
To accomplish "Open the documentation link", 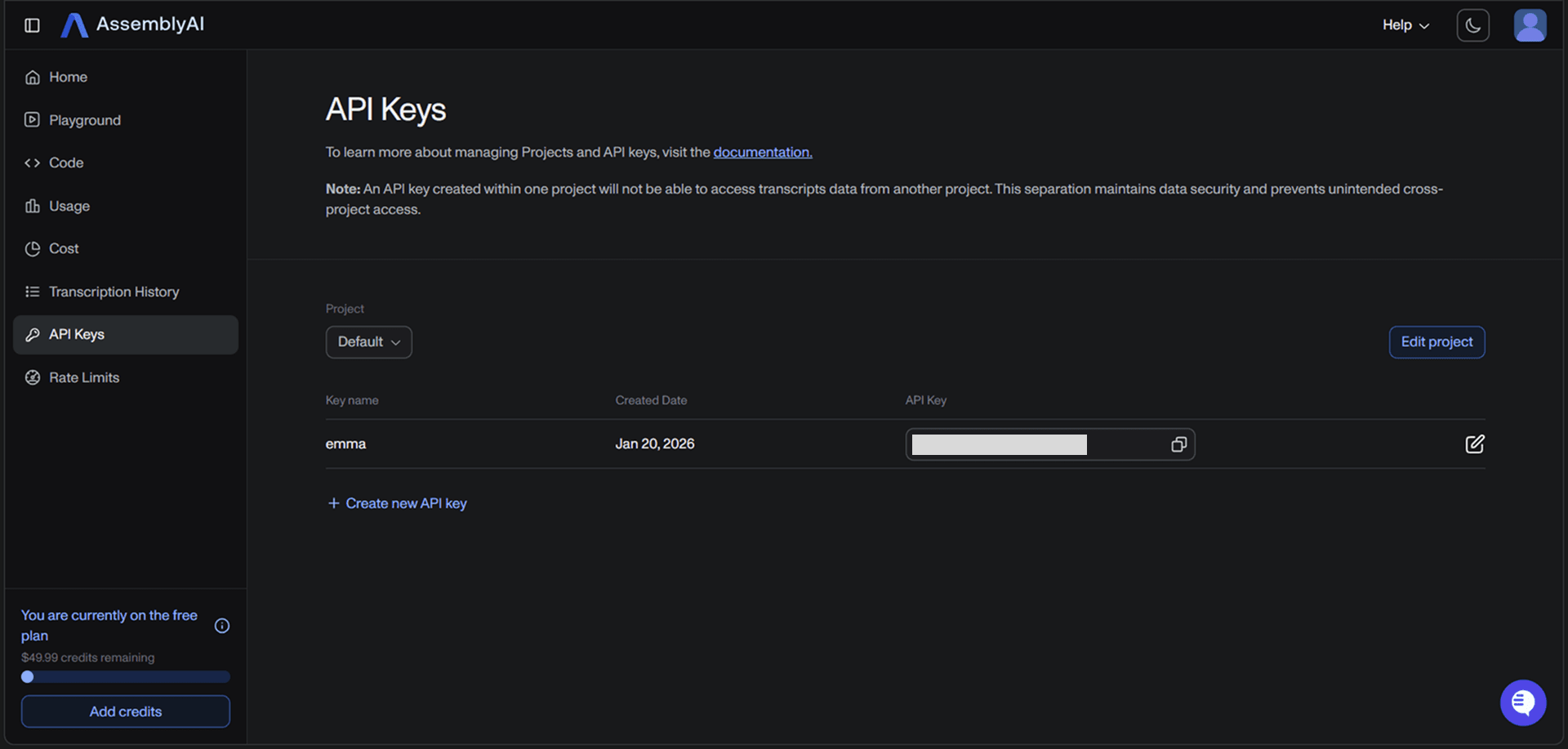I will click(762, 152).
